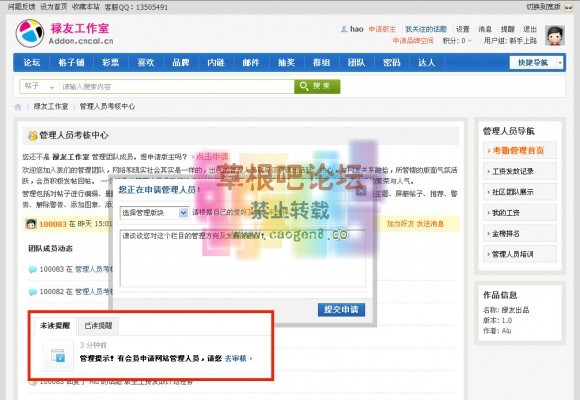Image resolution: width=580 pixels, height=400 pixels.
Task: Open 工资发放记录 in sidebar
Action: 520,171
